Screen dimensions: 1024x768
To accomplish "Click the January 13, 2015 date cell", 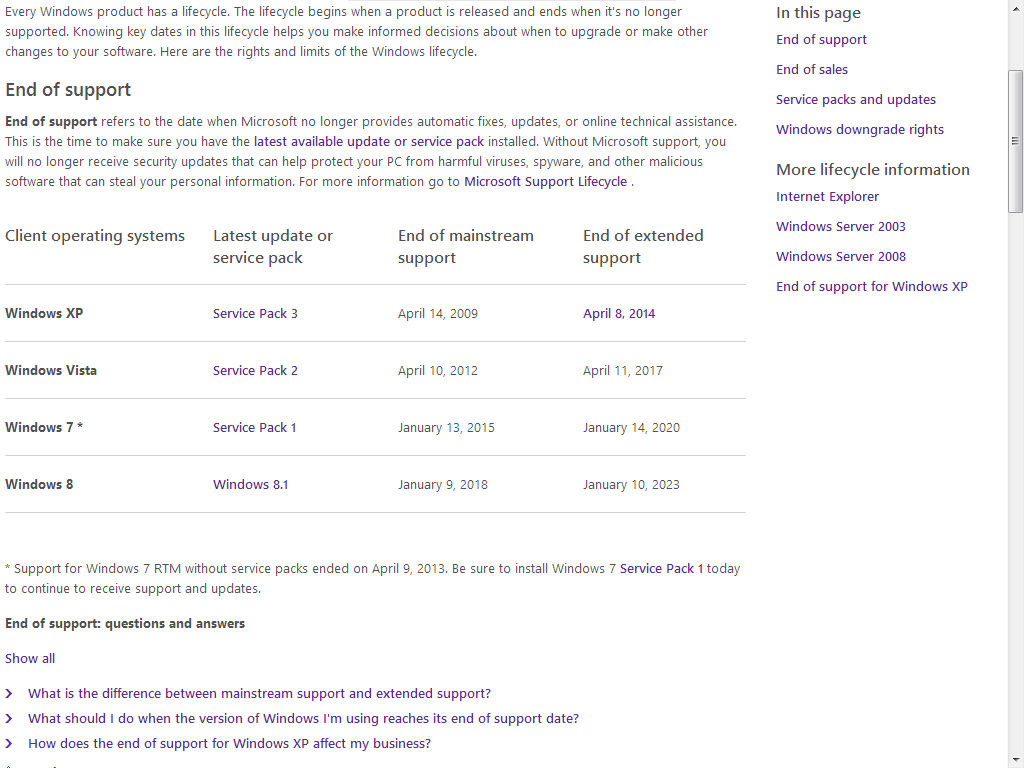I will (446, 428).
